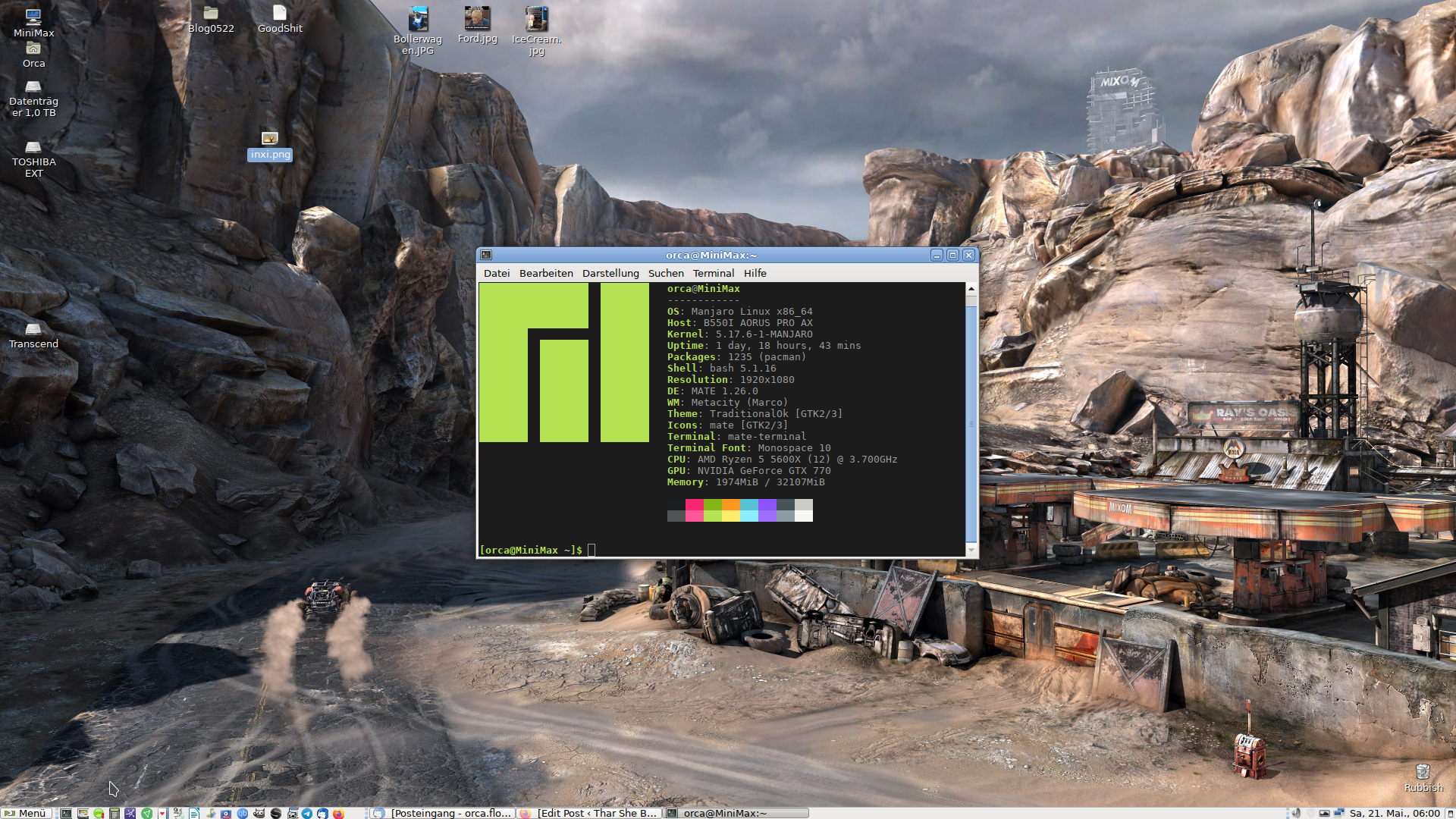The width and height of the screenshot is (1456, 819).
Task: Launch Thunderbird from the panel
Action: point(323,813)
